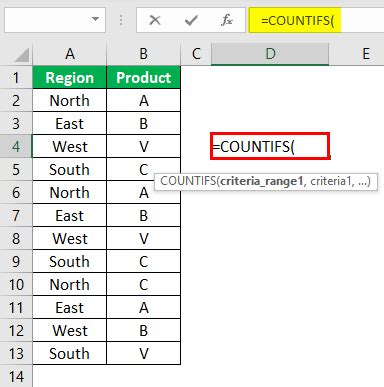This screenshot has height=387, width=384.
Task: Open Insert Function fx dialog
Action: (227, 21)
